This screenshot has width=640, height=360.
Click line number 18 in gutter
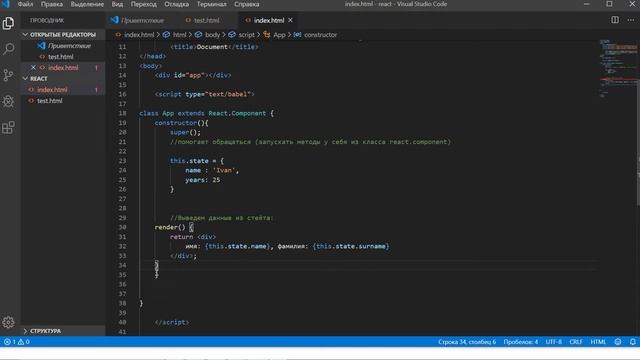tap(122, 113)
